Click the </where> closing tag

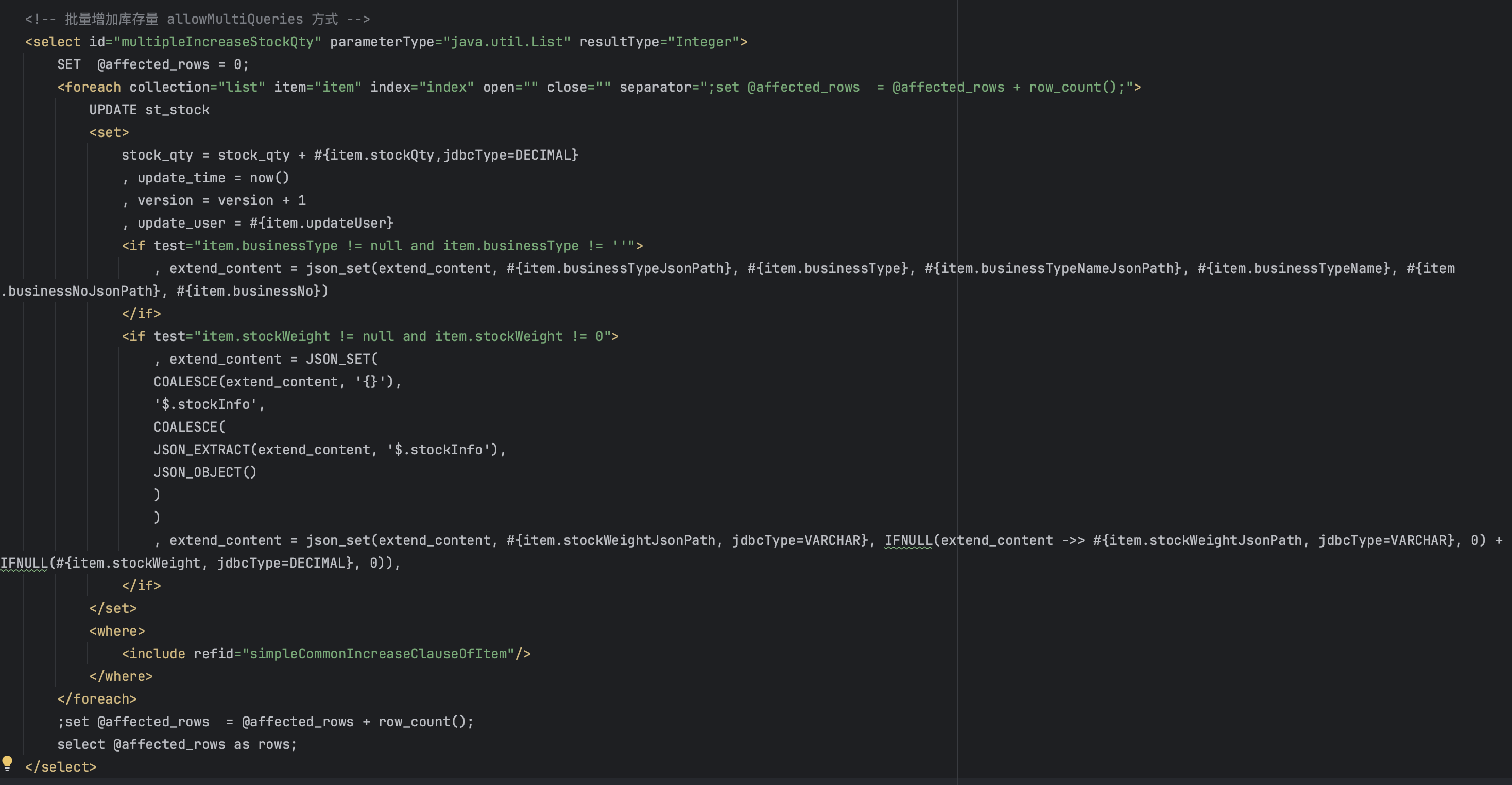pos(121,676)
